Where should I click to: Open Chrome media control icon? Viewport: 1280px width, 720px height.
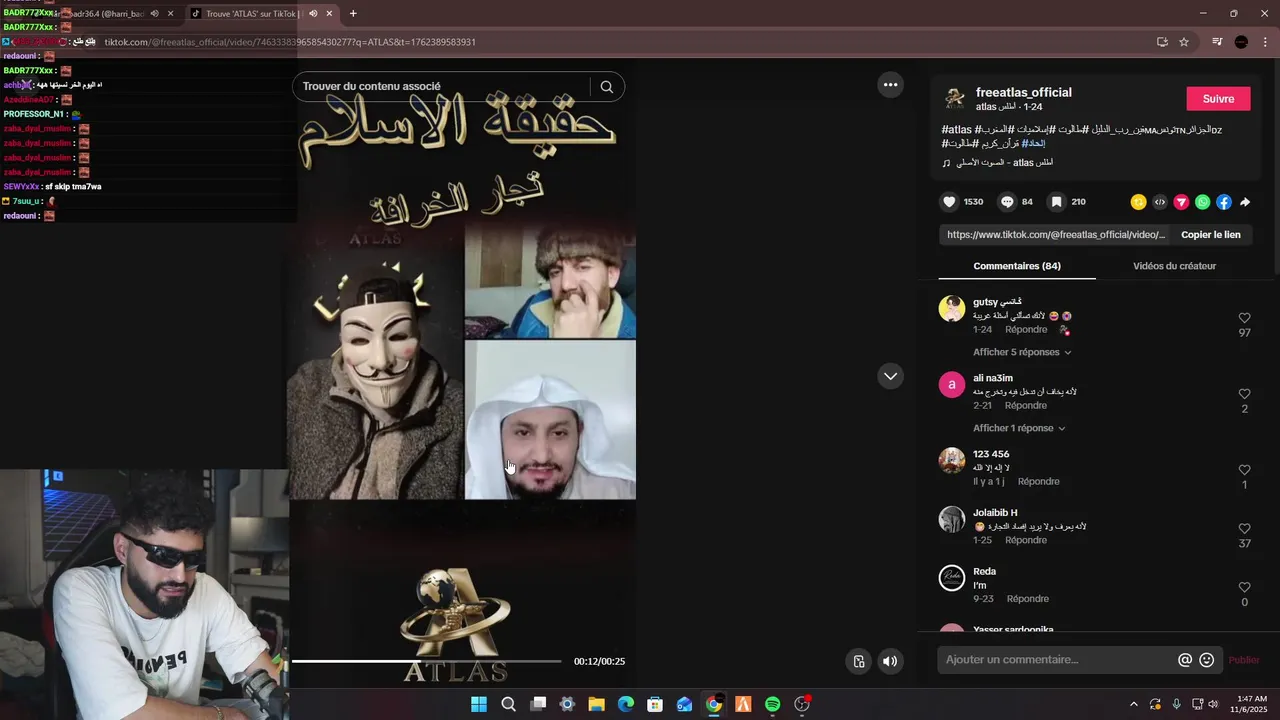1217,42
